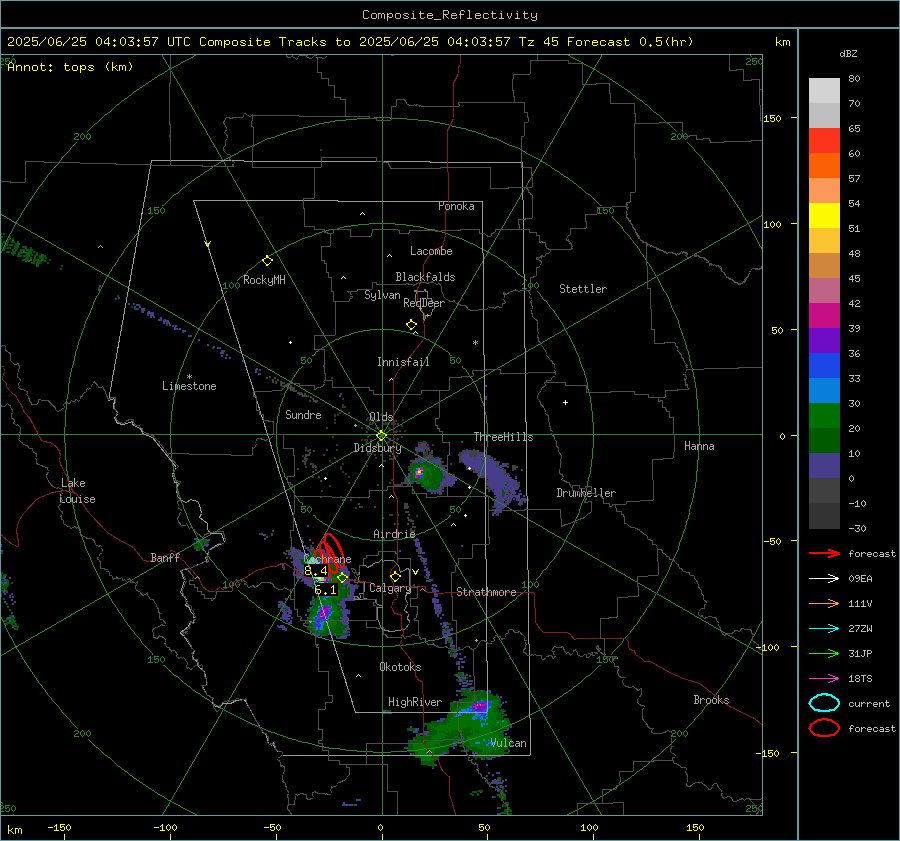Click the light gray 80 dBZ swatch

point(824,91)
